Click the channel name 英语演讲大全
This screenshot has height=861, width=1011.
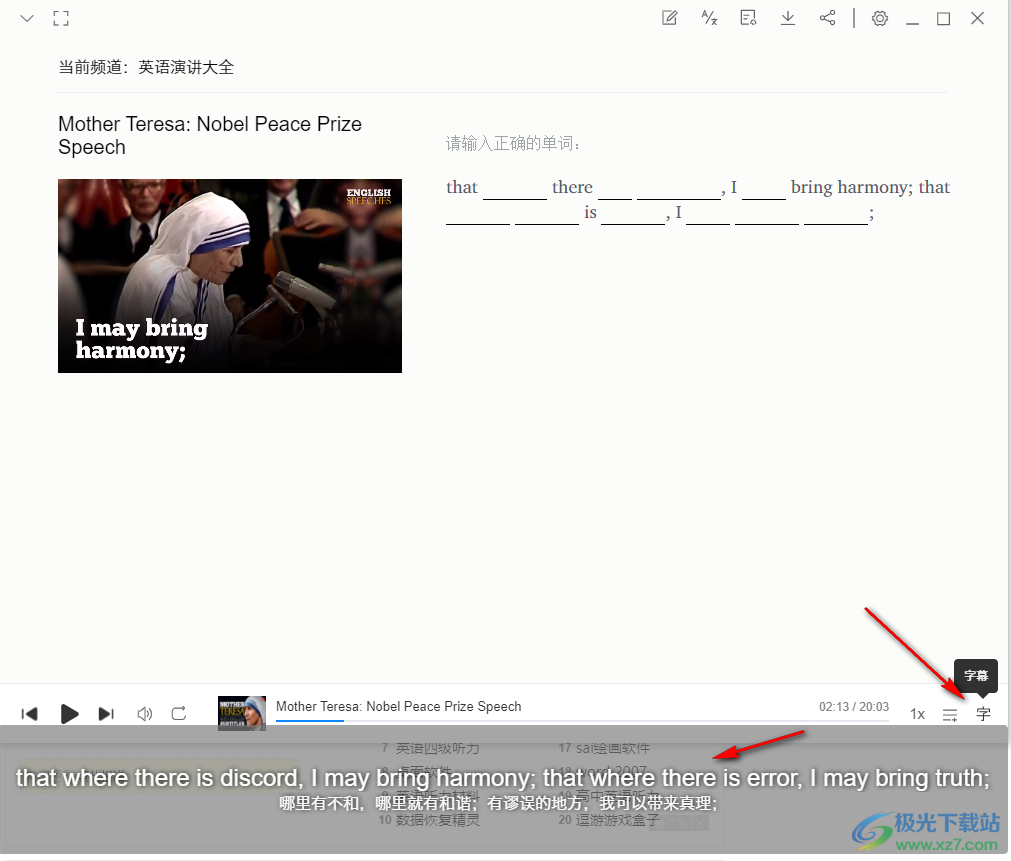186,67
